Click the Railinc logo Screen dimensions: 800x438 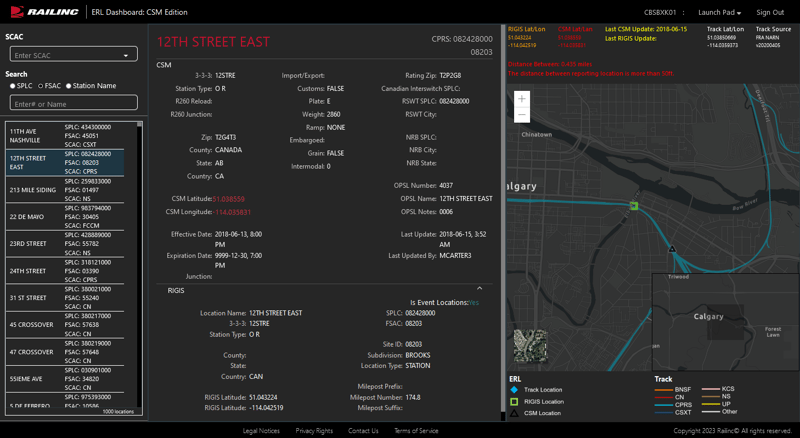[x=44, y=12]
